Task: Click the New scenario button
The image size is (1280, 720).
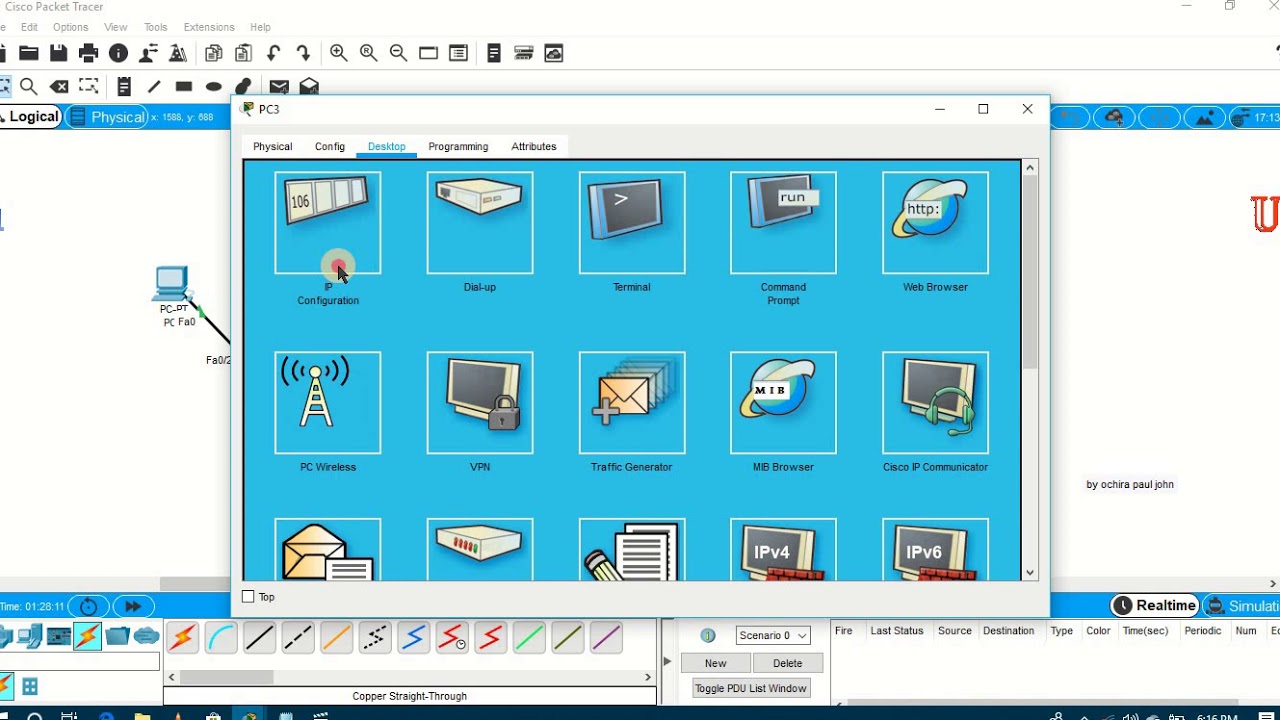Action: (715, 663)
